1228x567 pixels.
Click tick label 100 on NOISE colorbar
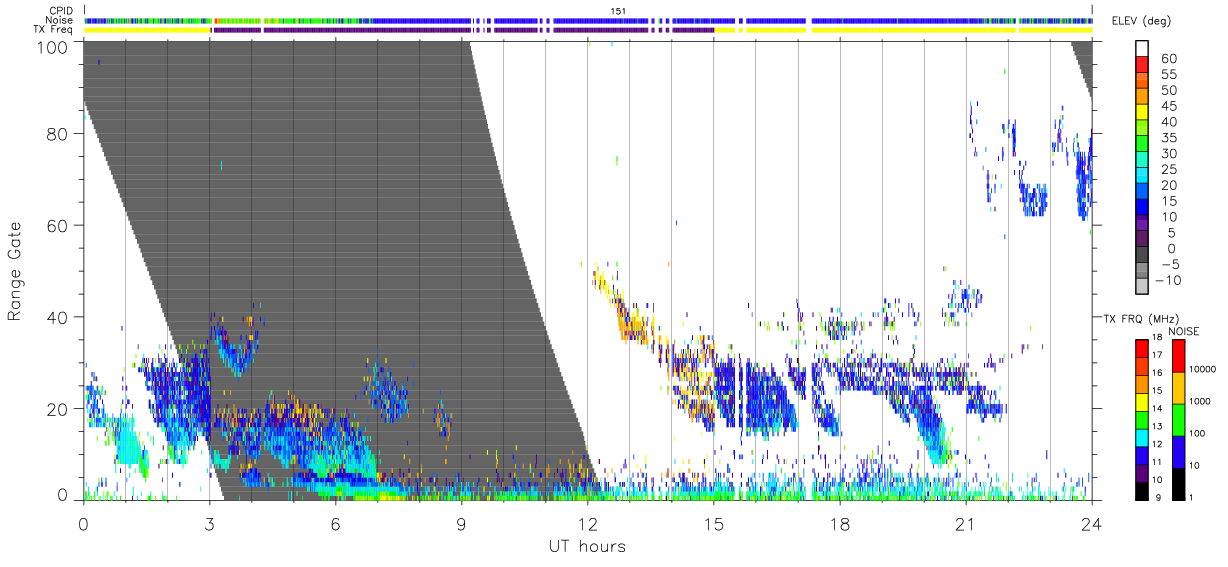(x=1199, y=434)
